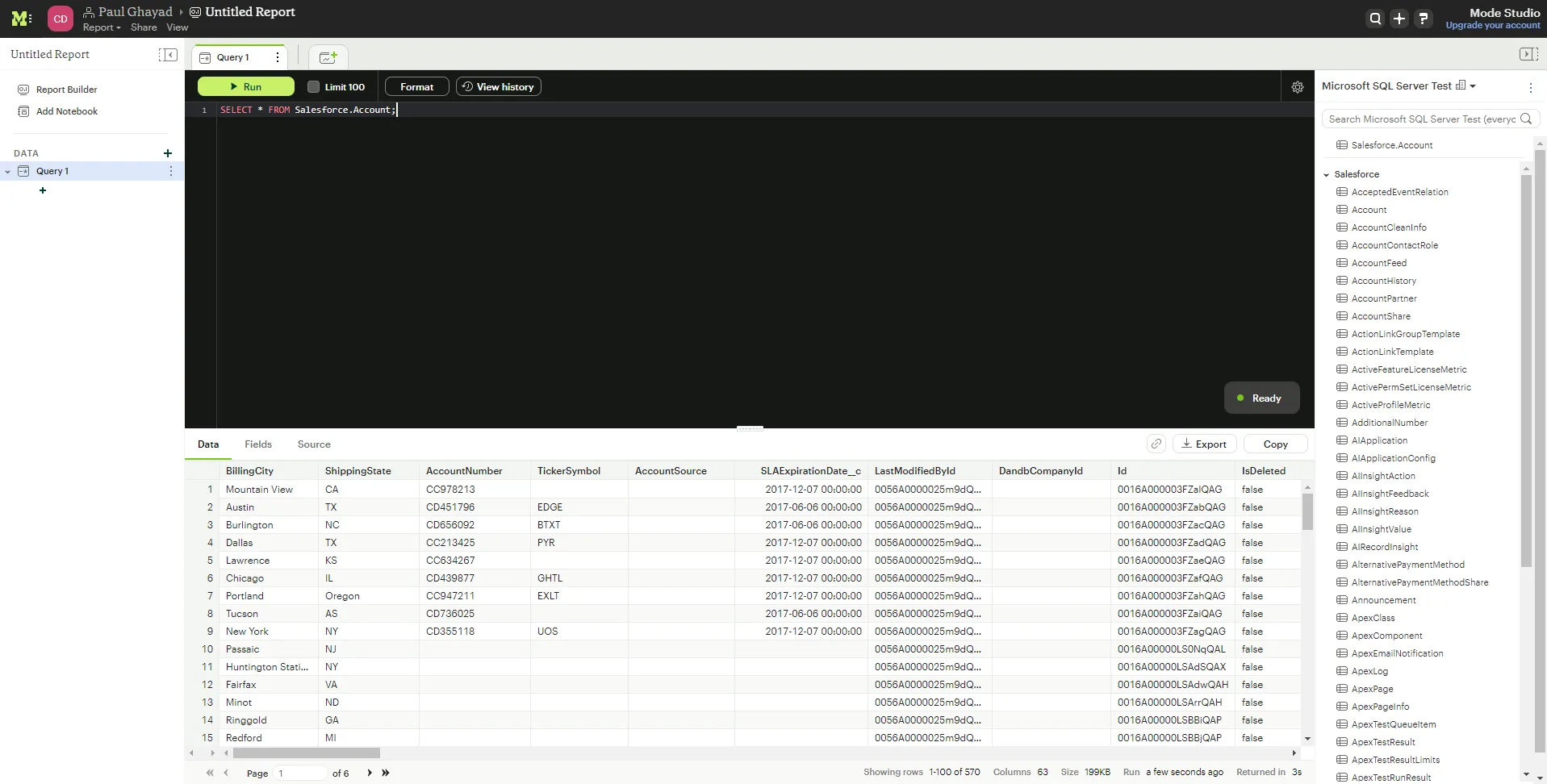
Task: Click the schema search input field
Action: pos(1420,119)
